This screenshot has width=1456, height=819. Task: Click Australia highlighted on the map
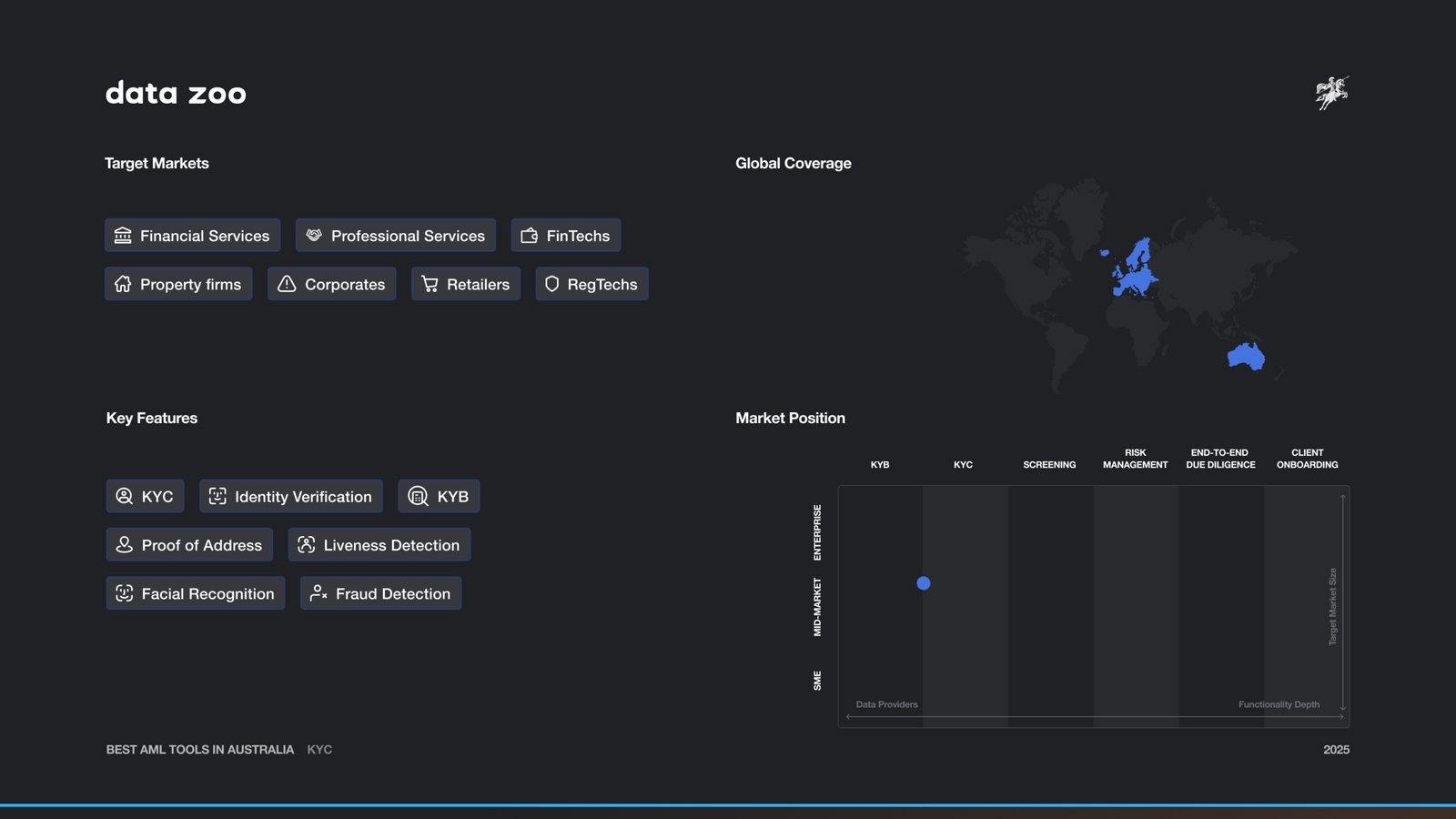(1246, 356)
